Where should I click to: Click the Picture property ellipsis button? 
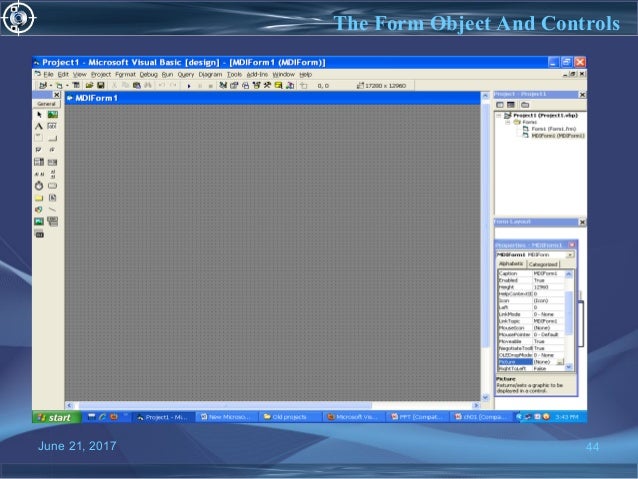(560, 362)
